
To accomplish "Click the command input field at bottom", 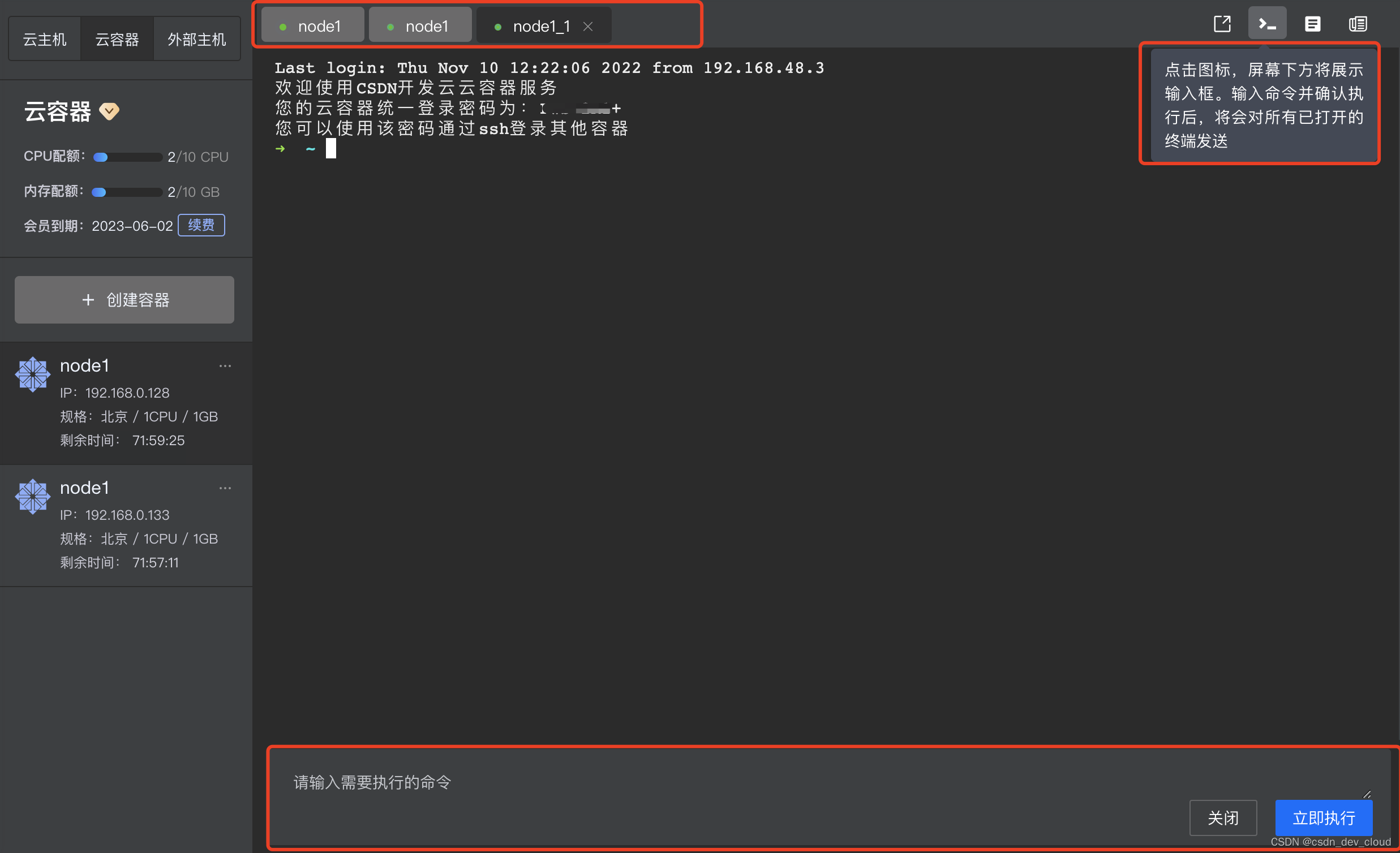I will click(568, 783).
